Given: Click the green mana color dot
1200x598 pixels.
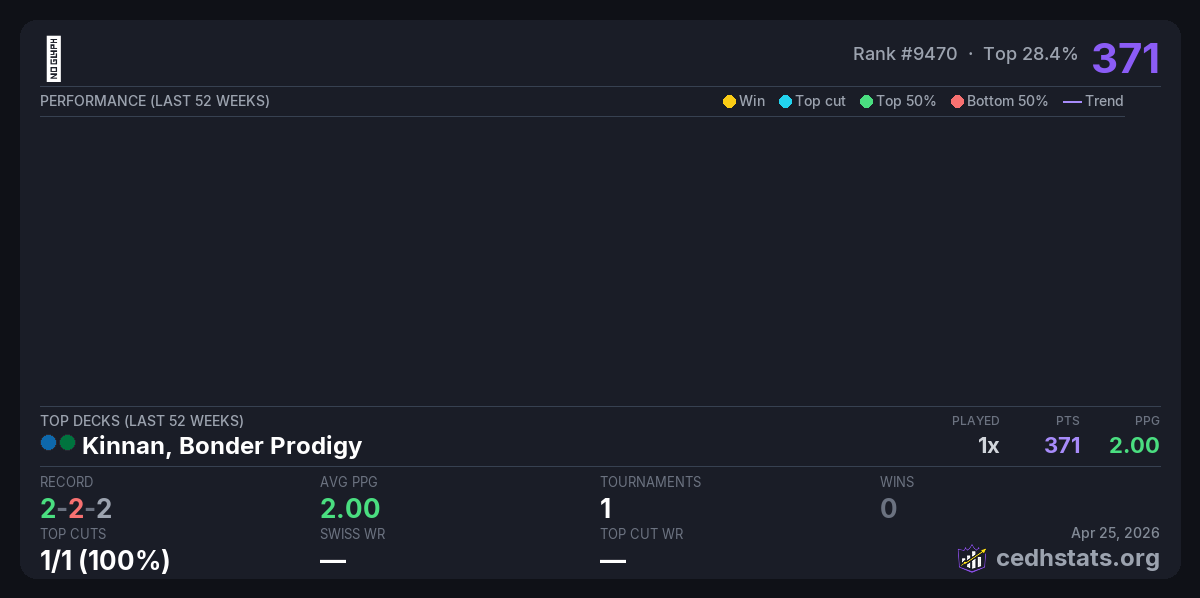Looking at the screenshot, I should (68, 443).
